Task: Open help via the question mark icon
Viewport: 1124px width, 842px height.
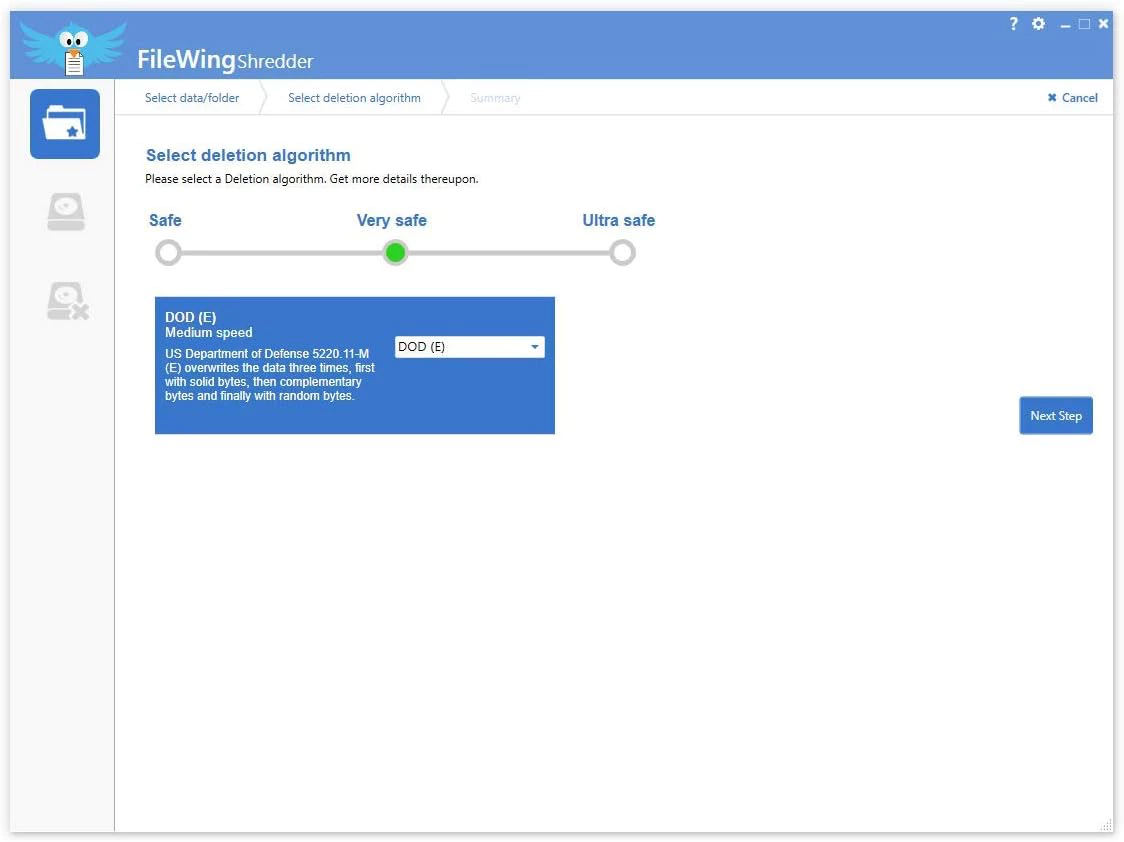Action: click(1013, 23)
